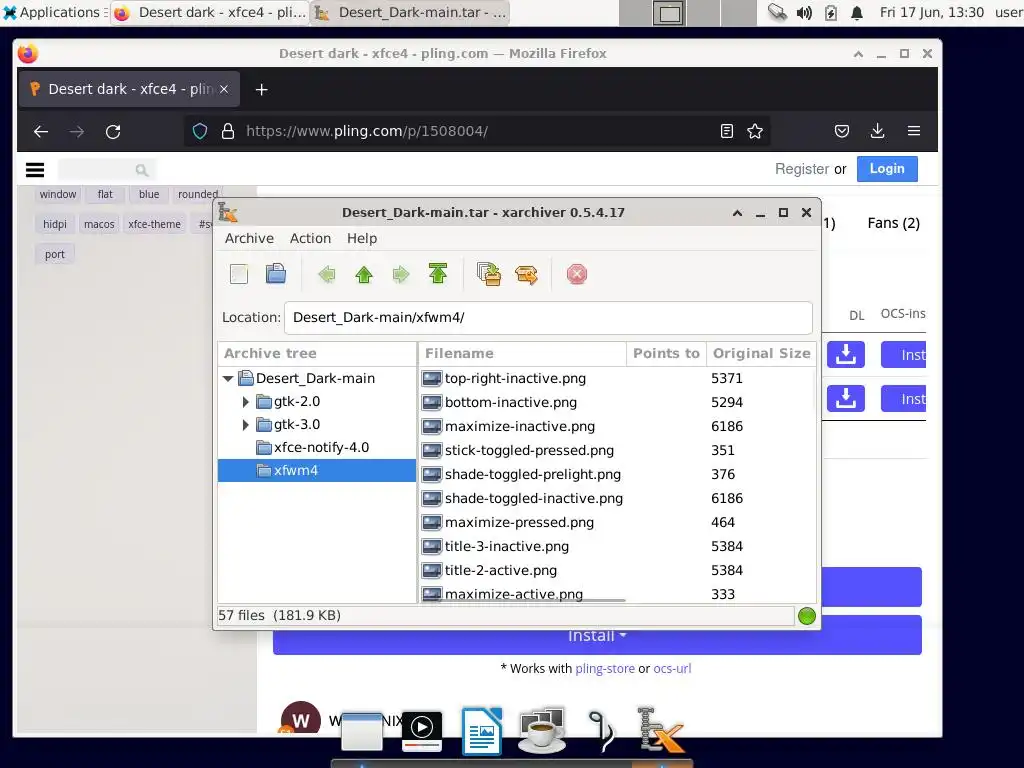Go back with the left green arrow

(327, 274)
